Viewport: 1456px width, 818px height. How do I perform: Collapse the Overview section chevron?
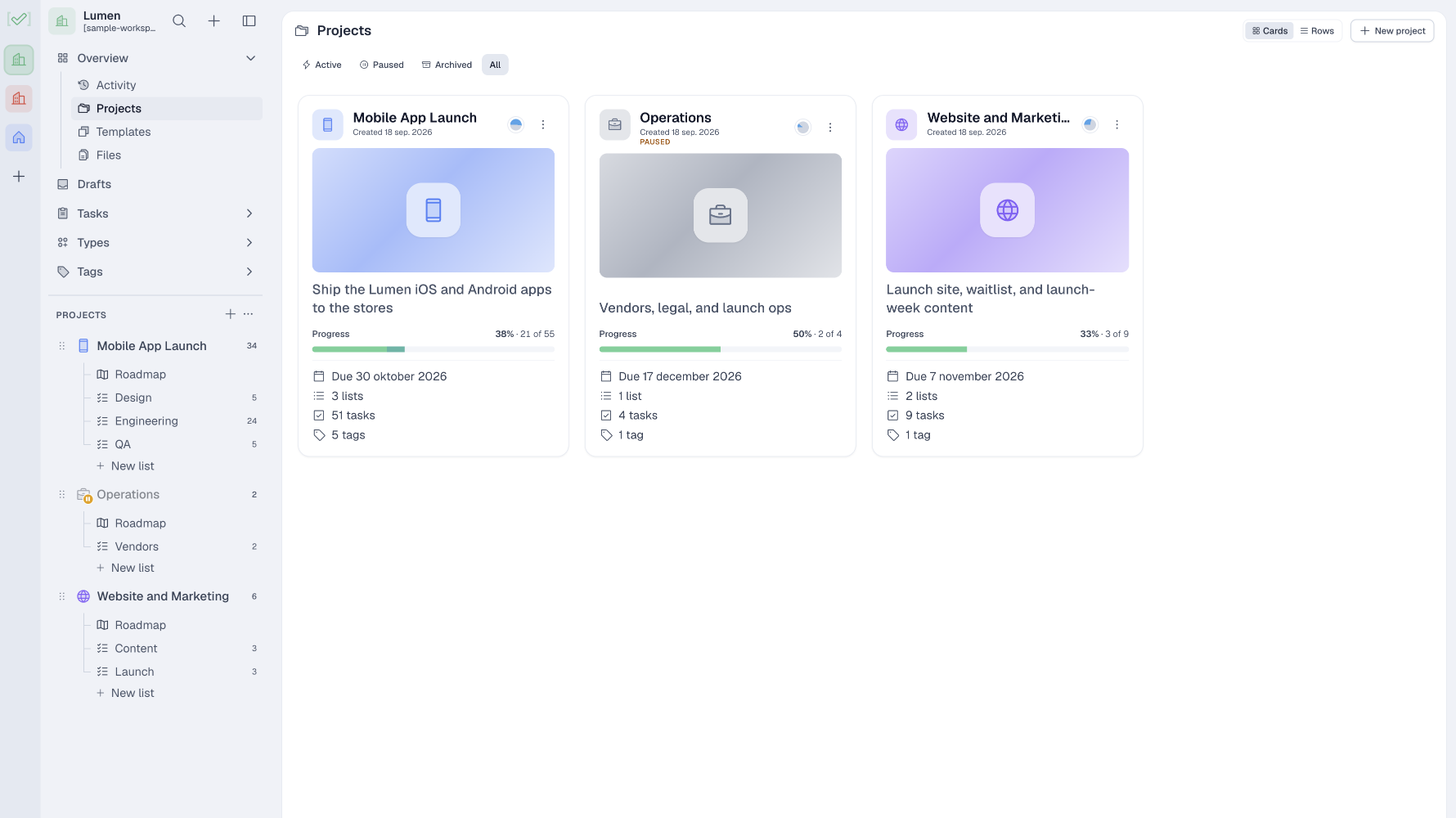[x=251, y=58]
